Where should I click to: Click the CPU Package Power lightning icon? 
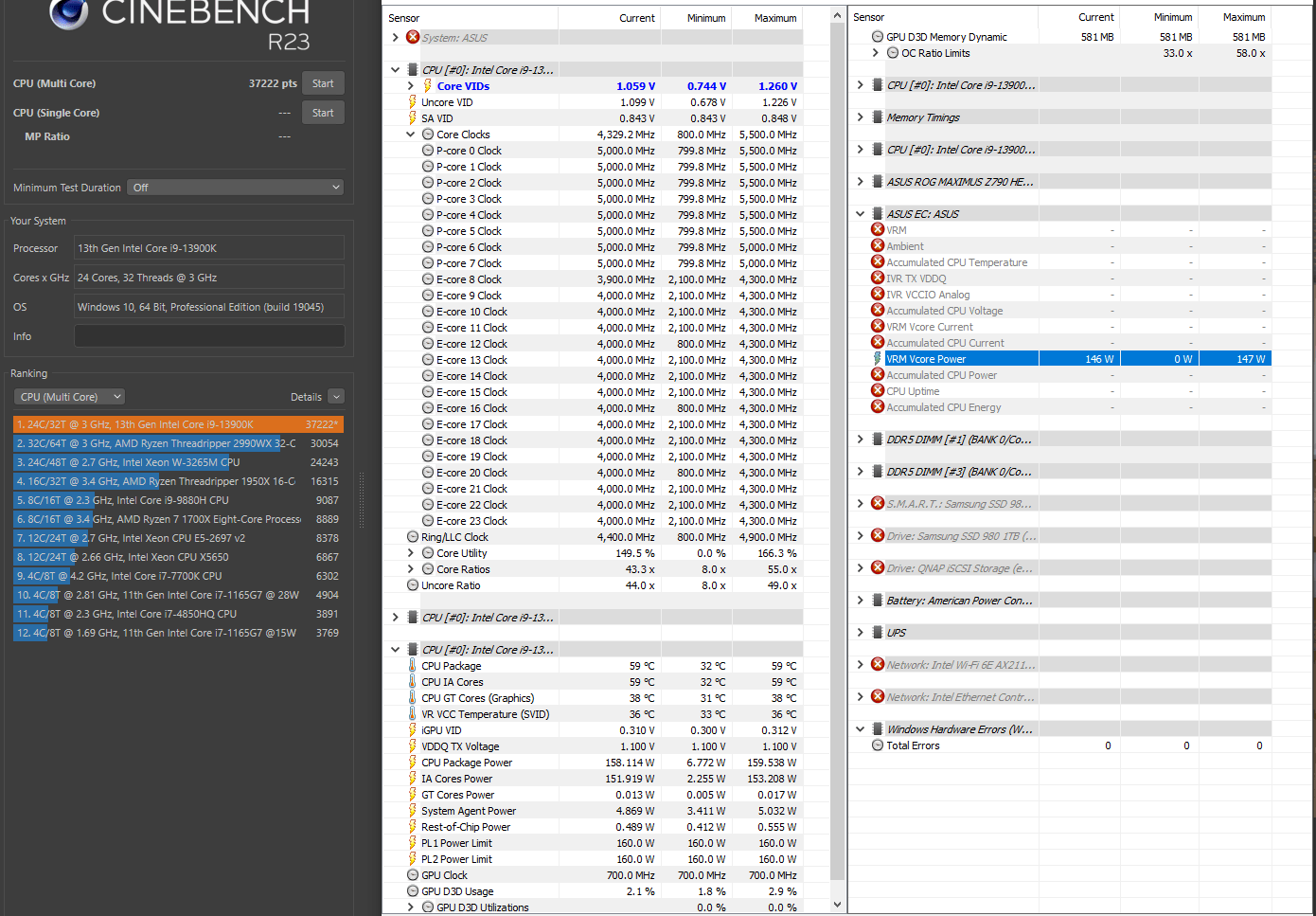[412, 763]
